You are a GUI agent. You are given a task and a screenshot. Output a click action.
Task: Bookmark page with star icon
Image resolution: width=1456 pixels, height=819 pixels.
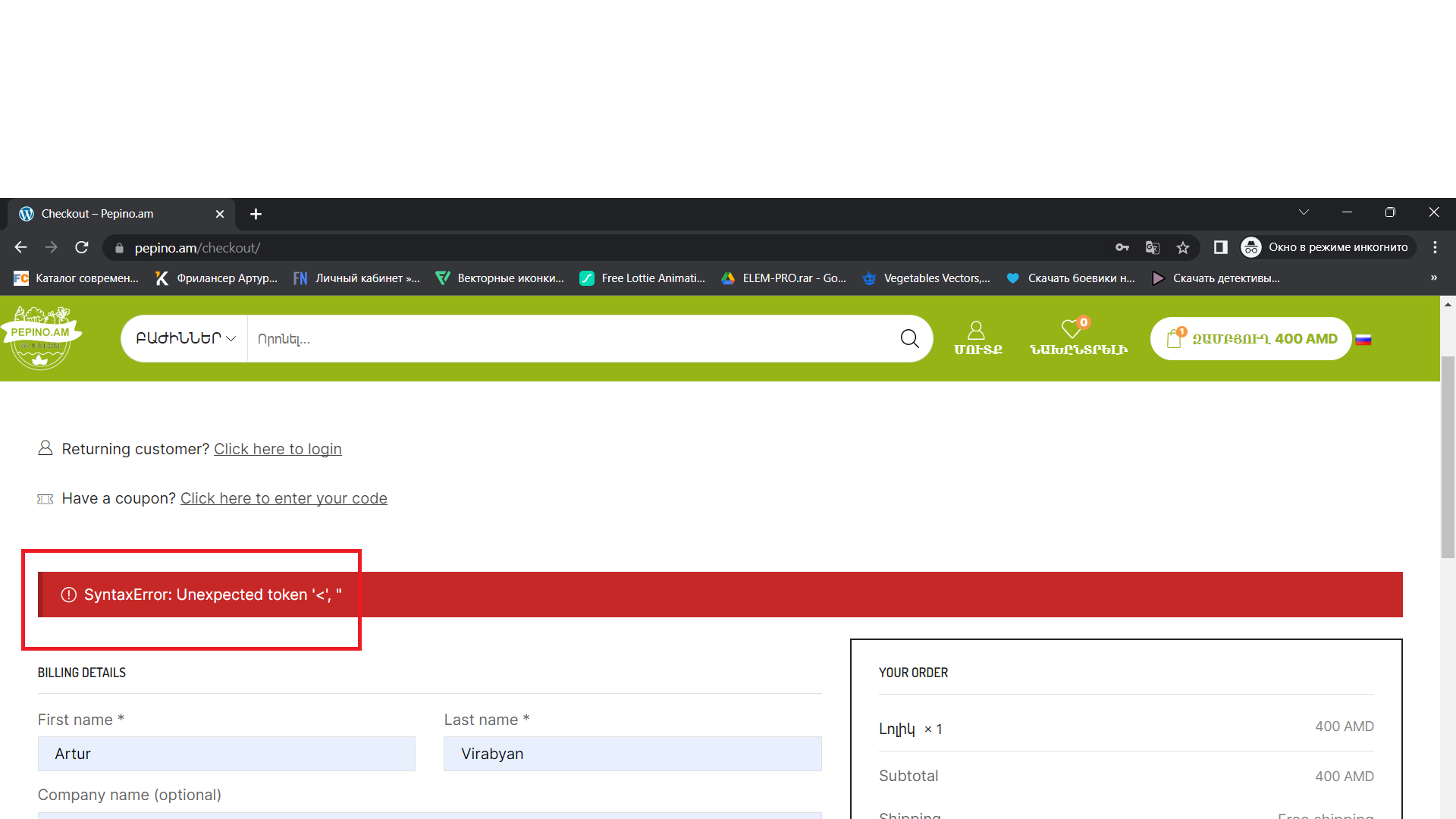[x=1183, y=248]
